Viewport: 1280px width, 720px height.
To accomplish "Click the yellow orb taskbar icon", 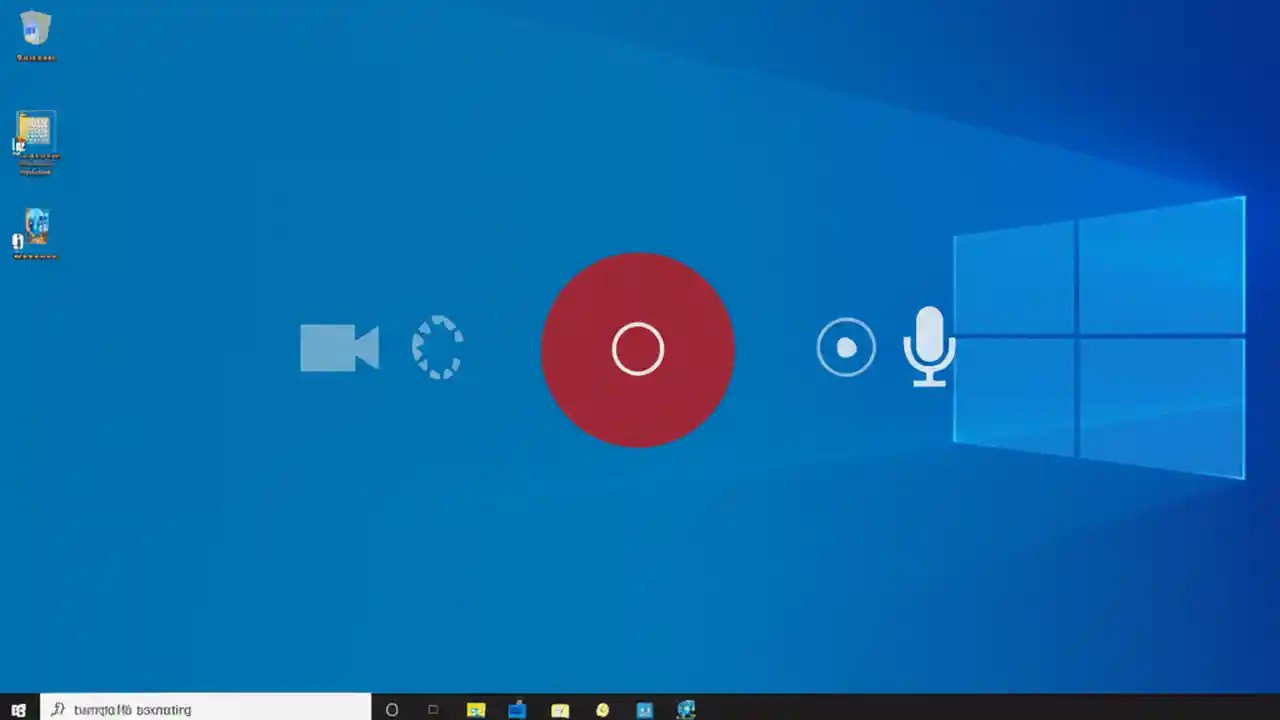I will point(602,710).
